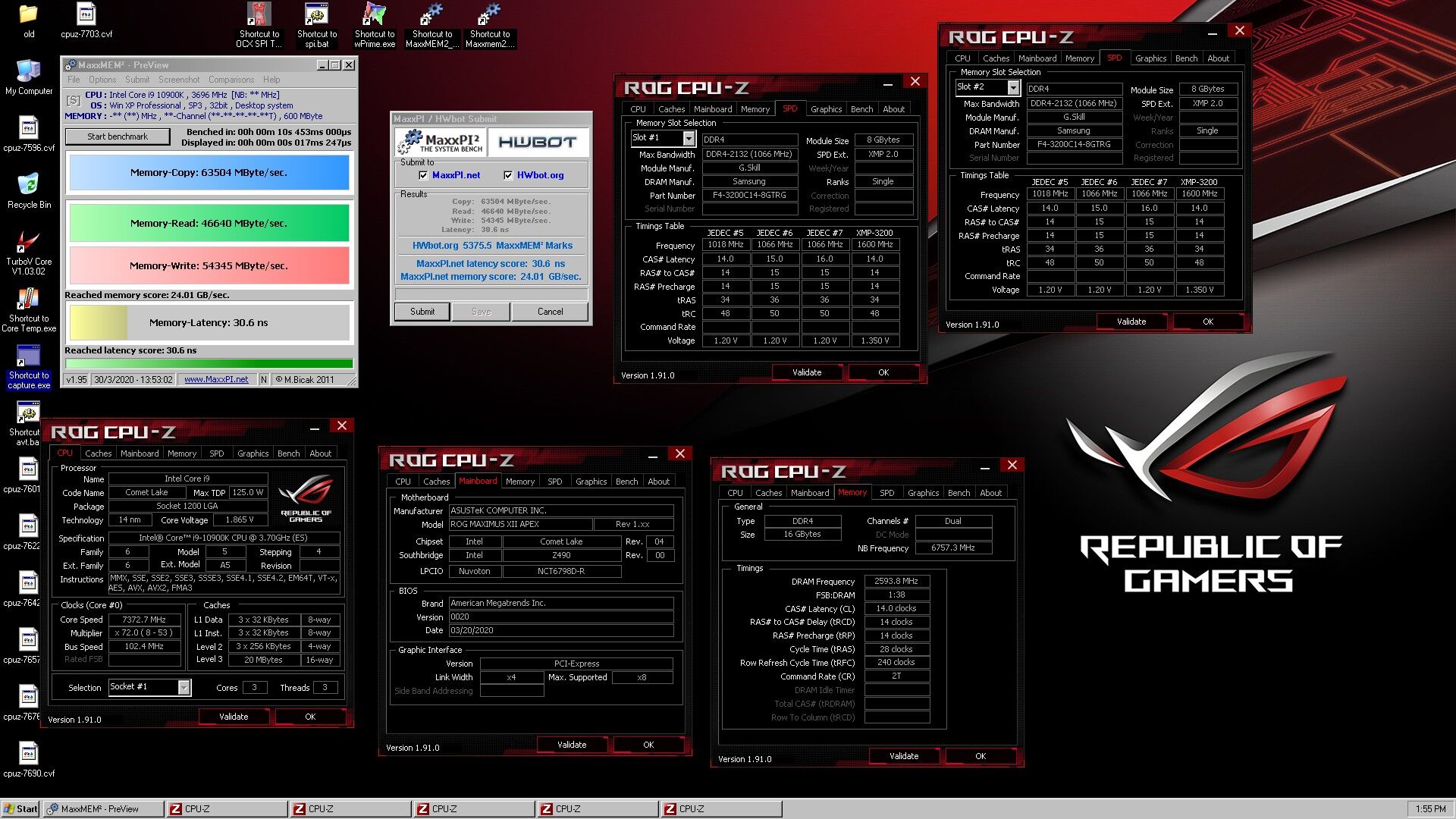
Task: Click OK in the Mainboard CPU-Z window
Action: click(648, 745)
